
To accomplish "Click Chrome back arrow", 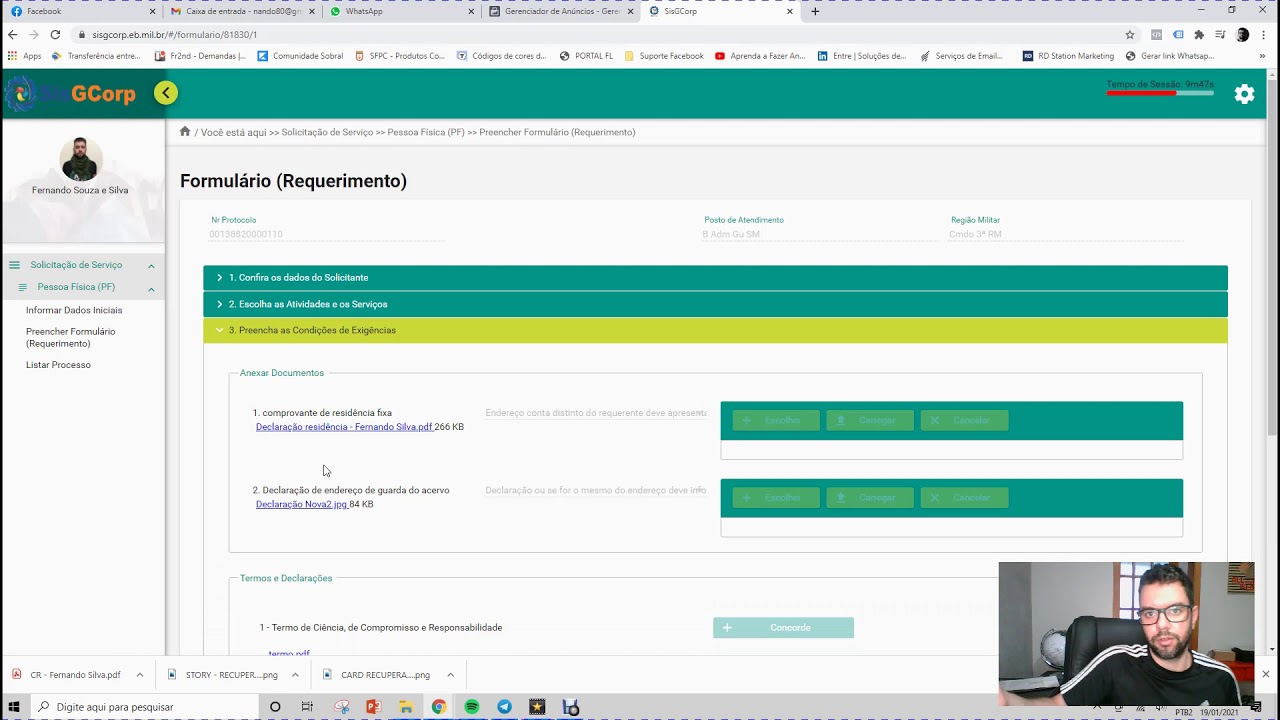I will tap(12, 34).
